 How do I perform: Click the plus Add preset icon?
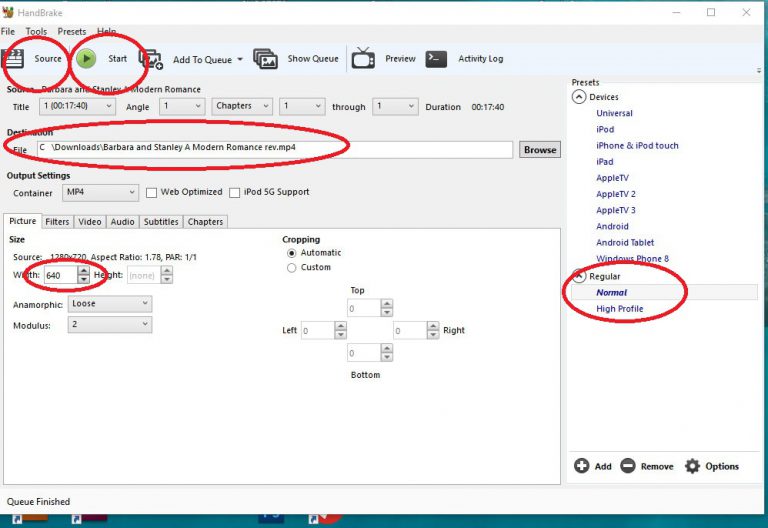581,466
